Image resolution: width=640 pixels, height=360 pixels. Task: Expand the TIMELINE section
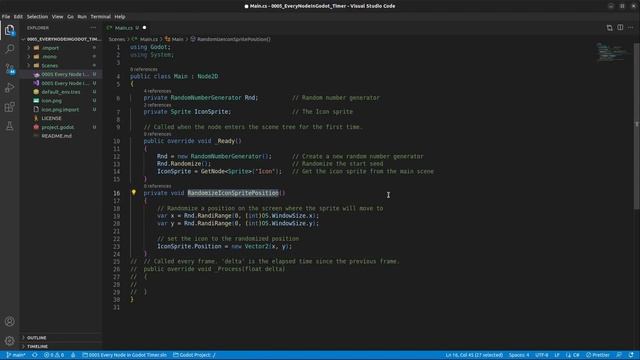pos(61,346)
